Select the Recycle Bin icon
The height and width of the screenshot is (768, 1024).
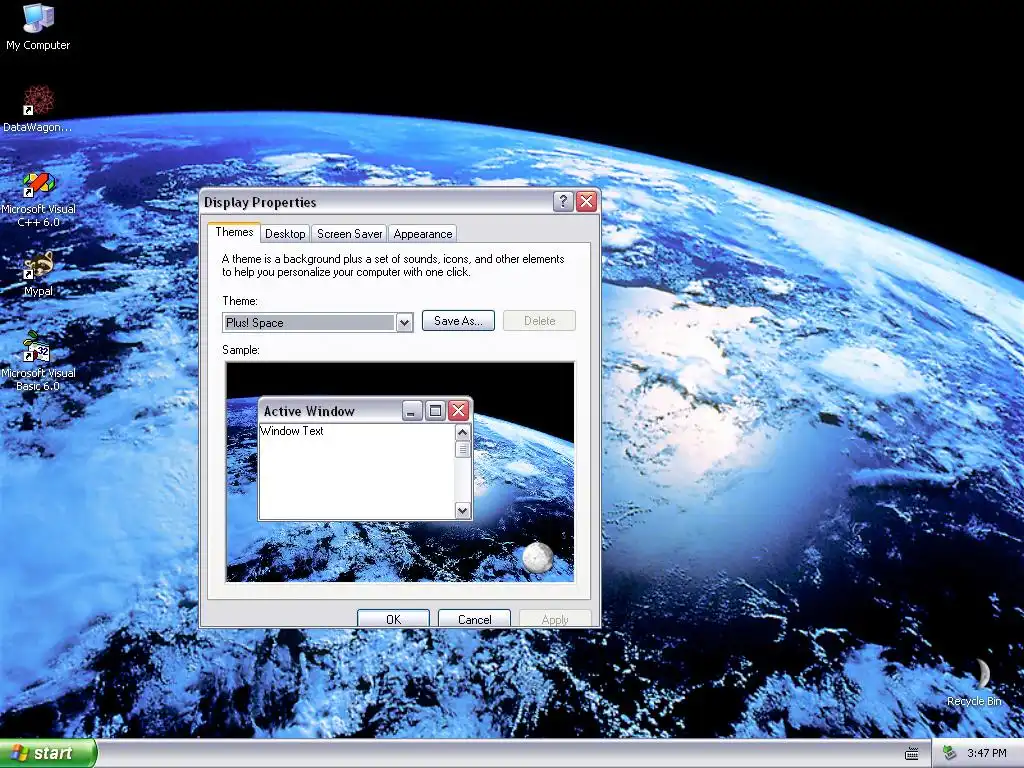[x=974, y=683]
